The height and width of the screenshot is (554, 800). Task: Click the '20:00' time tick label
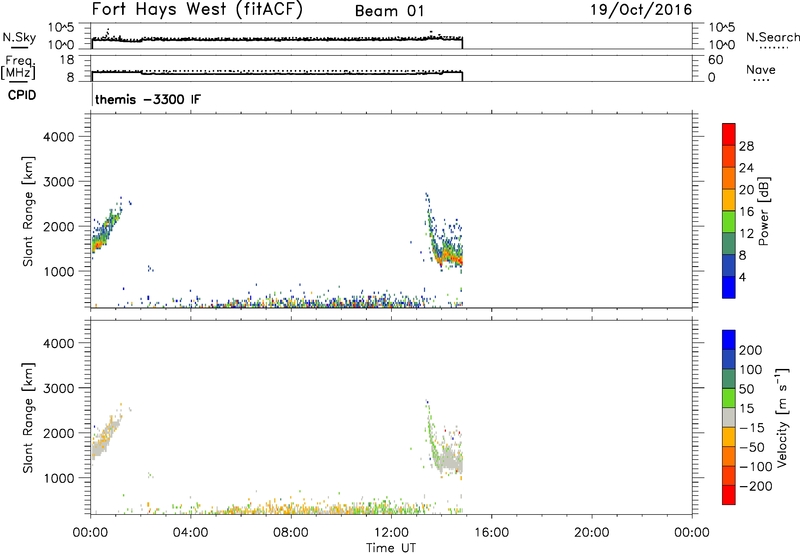coord(591,533)
